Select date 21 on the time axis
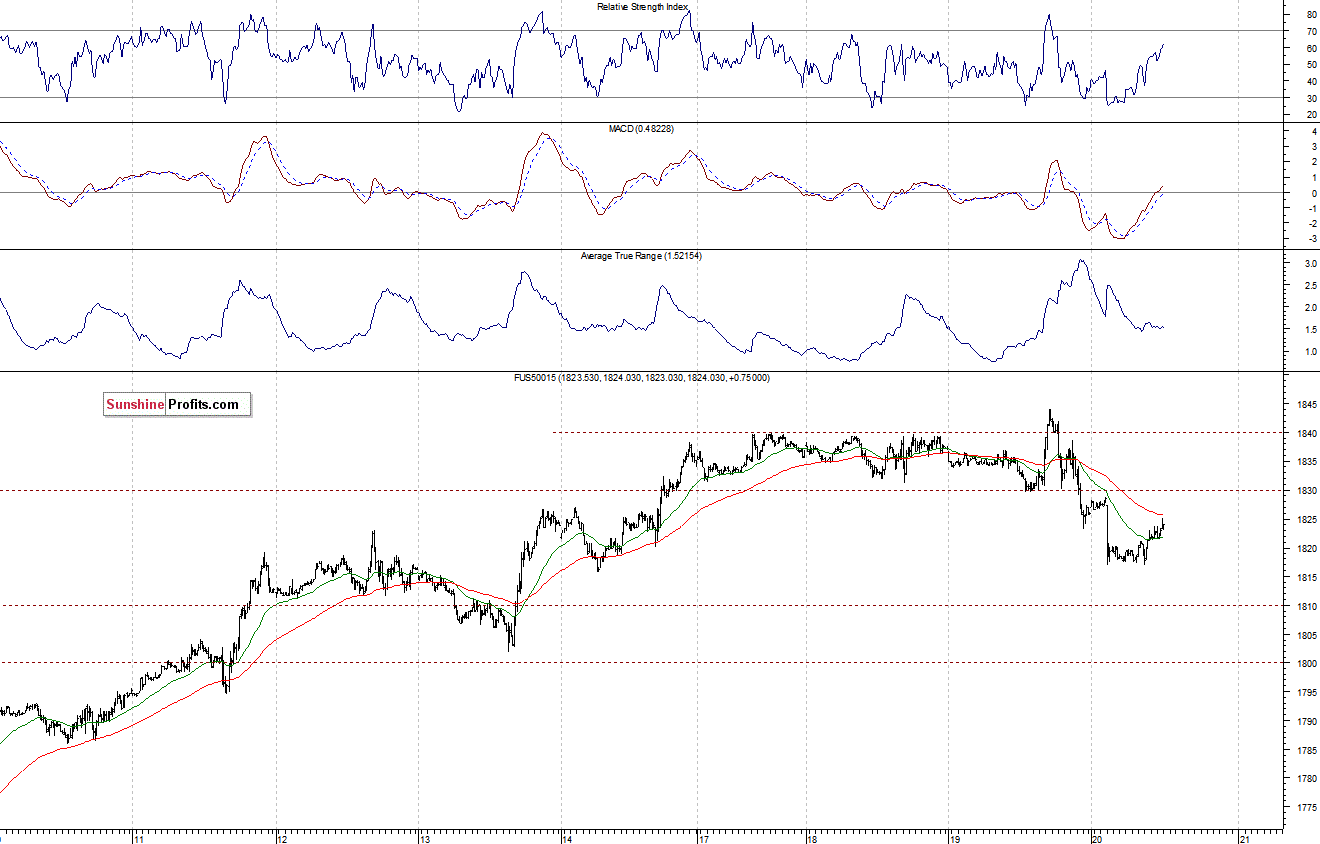 tap(1244, 838)
